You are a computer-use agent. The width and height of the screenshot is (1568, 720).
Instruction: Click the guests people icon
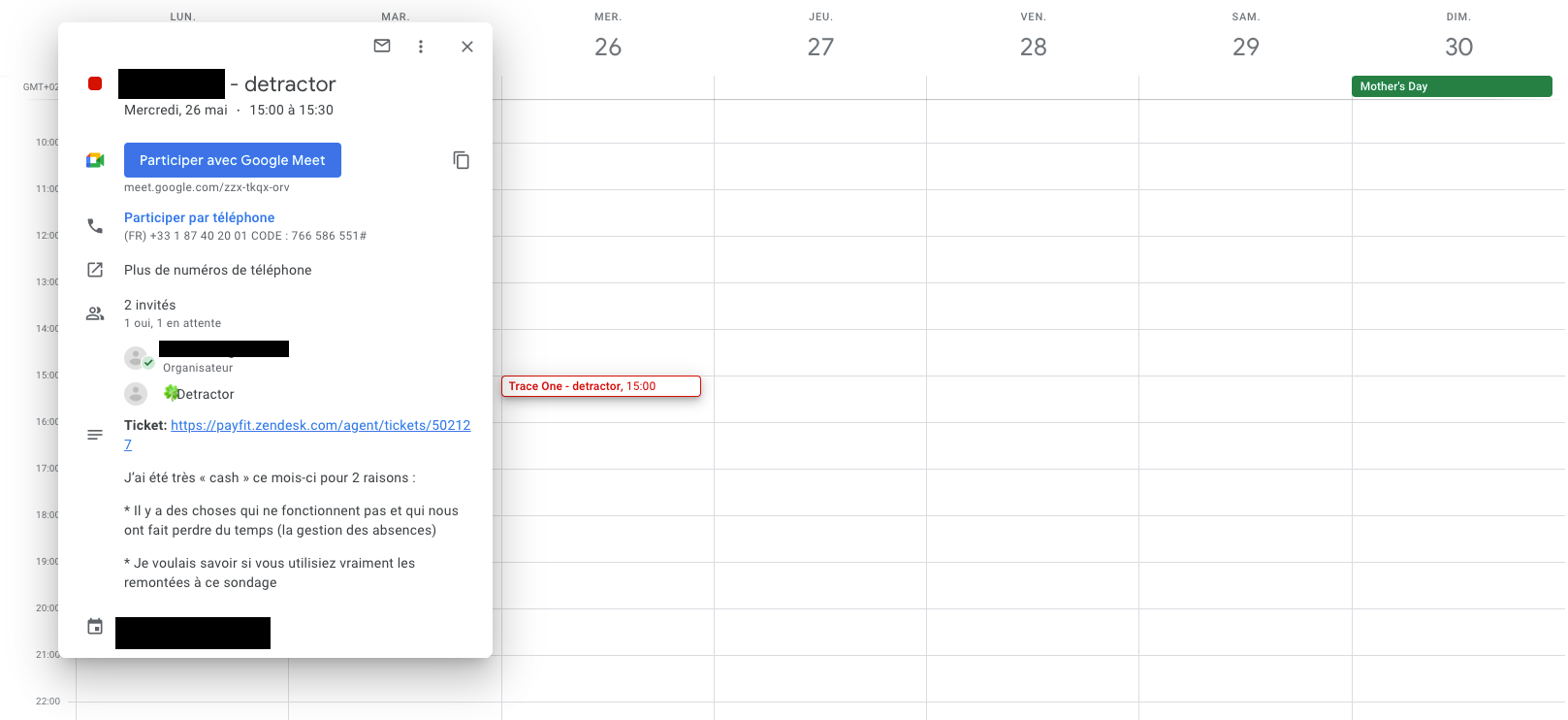click(95, 313)
